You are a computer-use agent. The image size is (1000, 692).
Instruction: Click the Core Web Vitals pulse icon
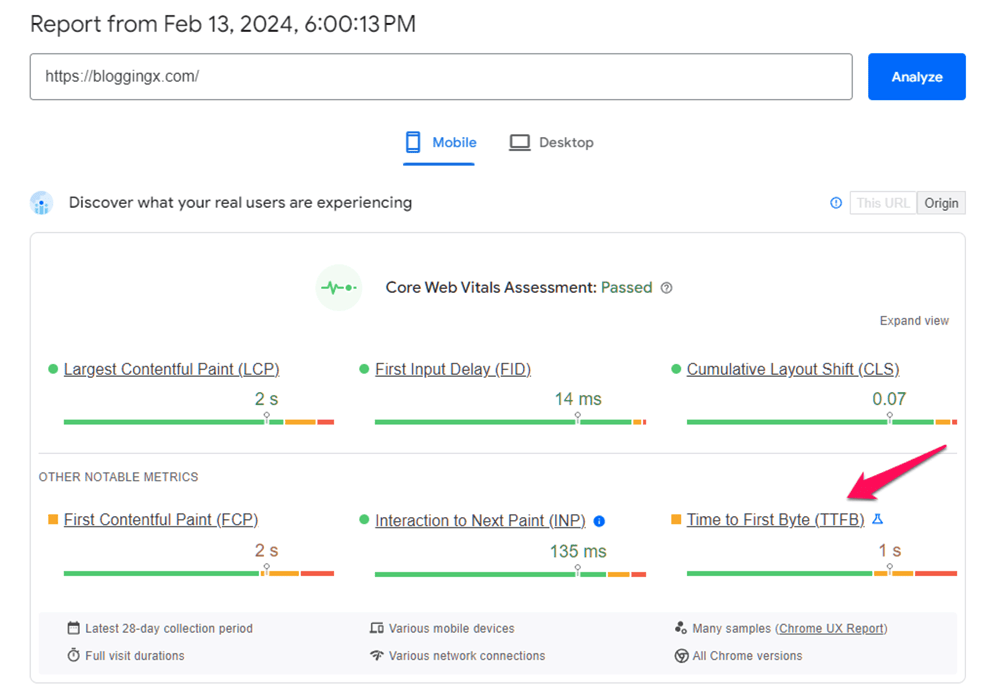338,288
